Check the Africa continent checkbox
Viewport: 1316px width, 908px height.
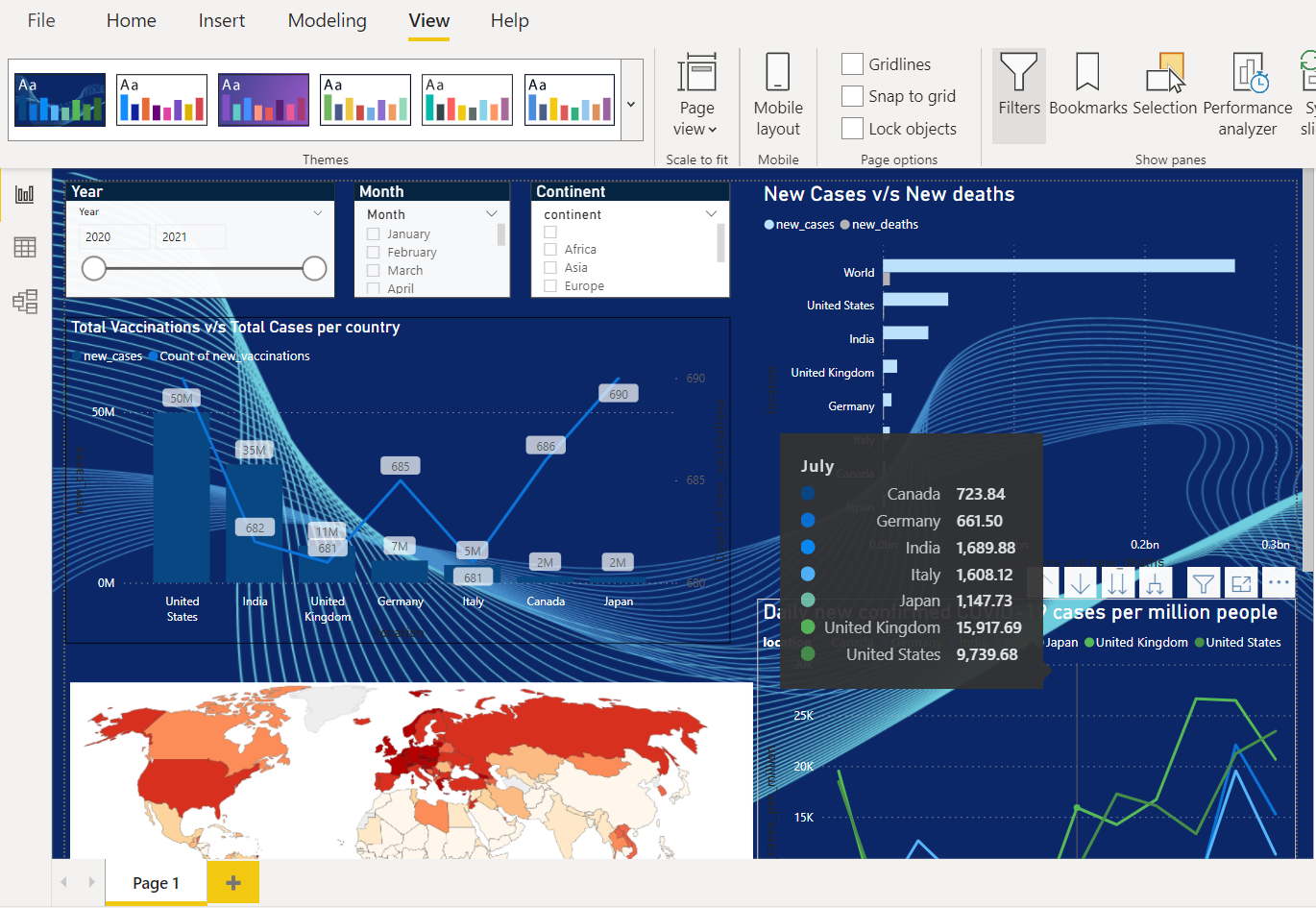(549, 248)
